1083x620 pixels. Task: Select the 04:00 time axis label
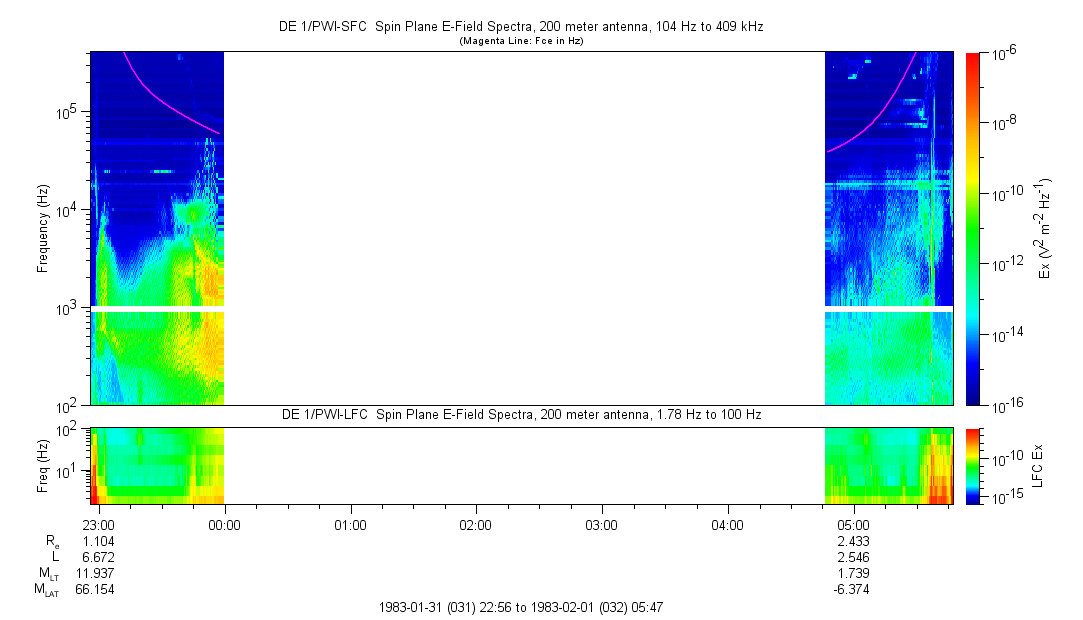point(727,524)
